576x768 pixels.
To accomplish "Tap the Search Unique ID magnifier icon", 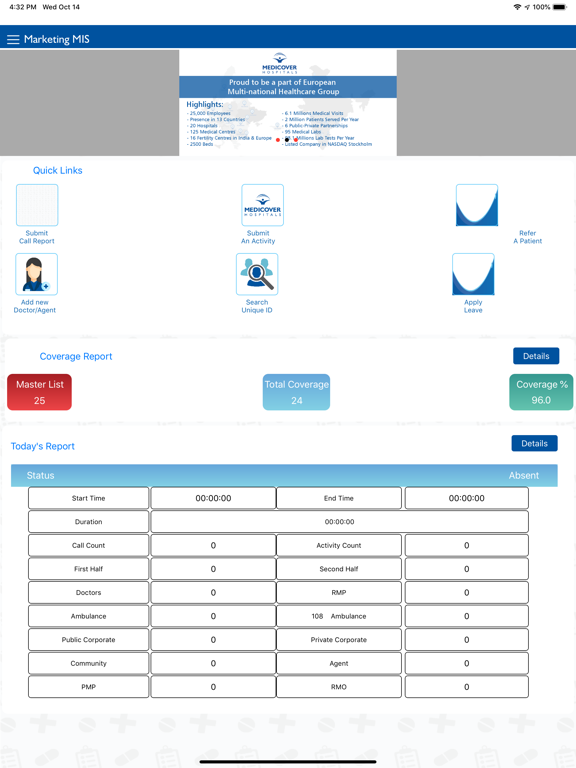I will pyautogui.click(x=257, y=274).
